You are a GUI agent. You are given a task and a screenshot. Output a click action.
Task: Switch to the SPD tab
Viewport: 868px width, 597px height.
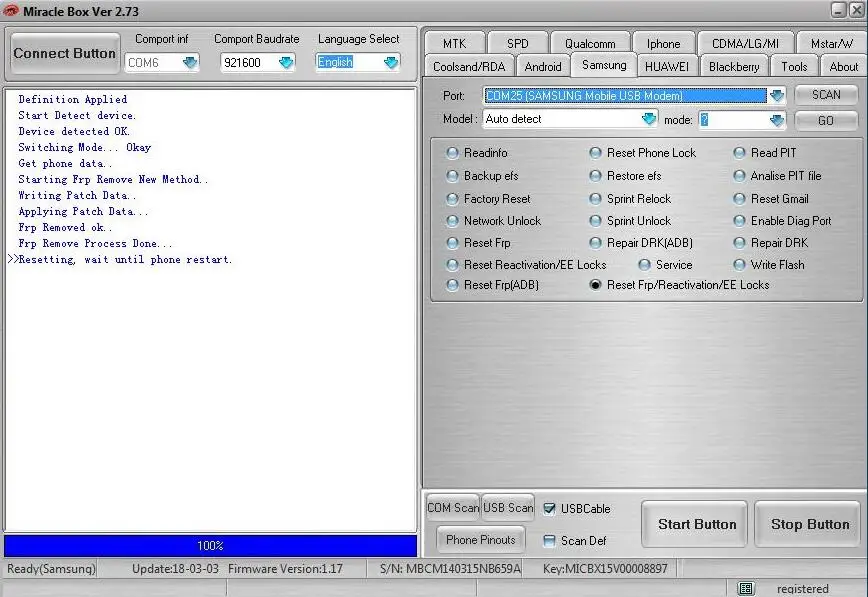tap(518, 43)
